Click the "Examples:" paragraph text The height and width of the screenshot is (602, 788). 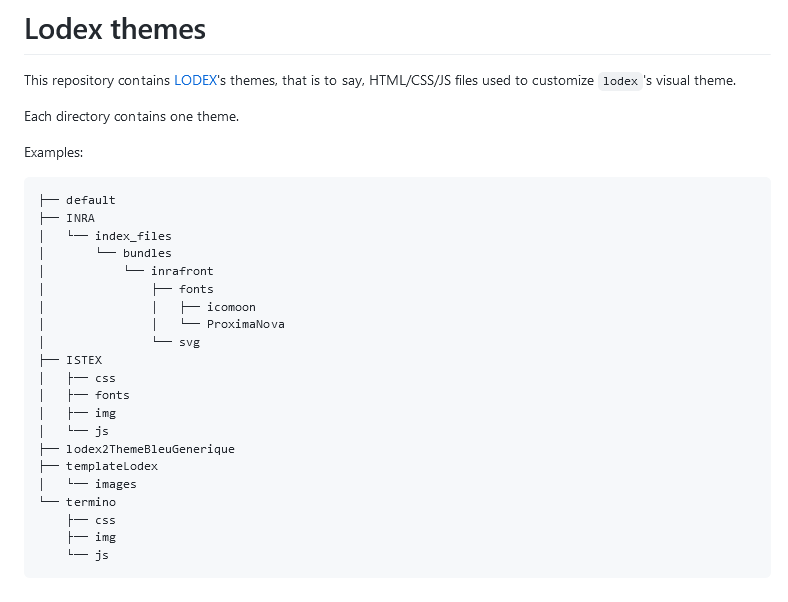click(x=54, y=153)
